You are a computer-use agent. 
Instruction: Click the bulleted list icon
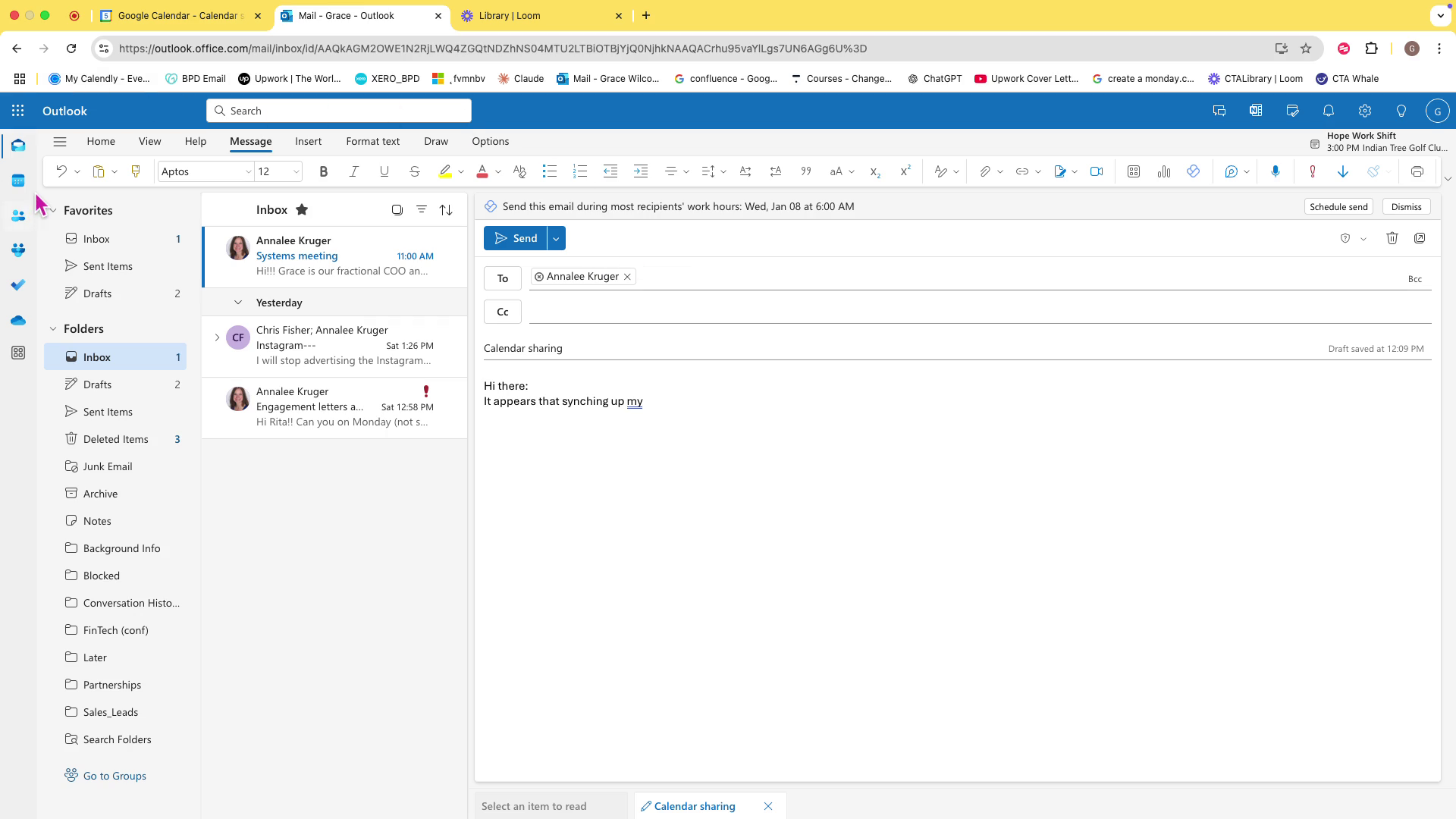550,172
